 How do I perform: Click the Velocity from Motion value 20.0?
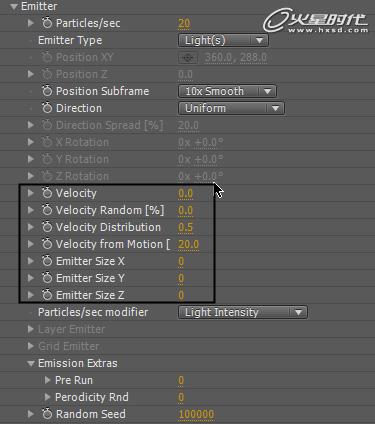pos(188,244)
